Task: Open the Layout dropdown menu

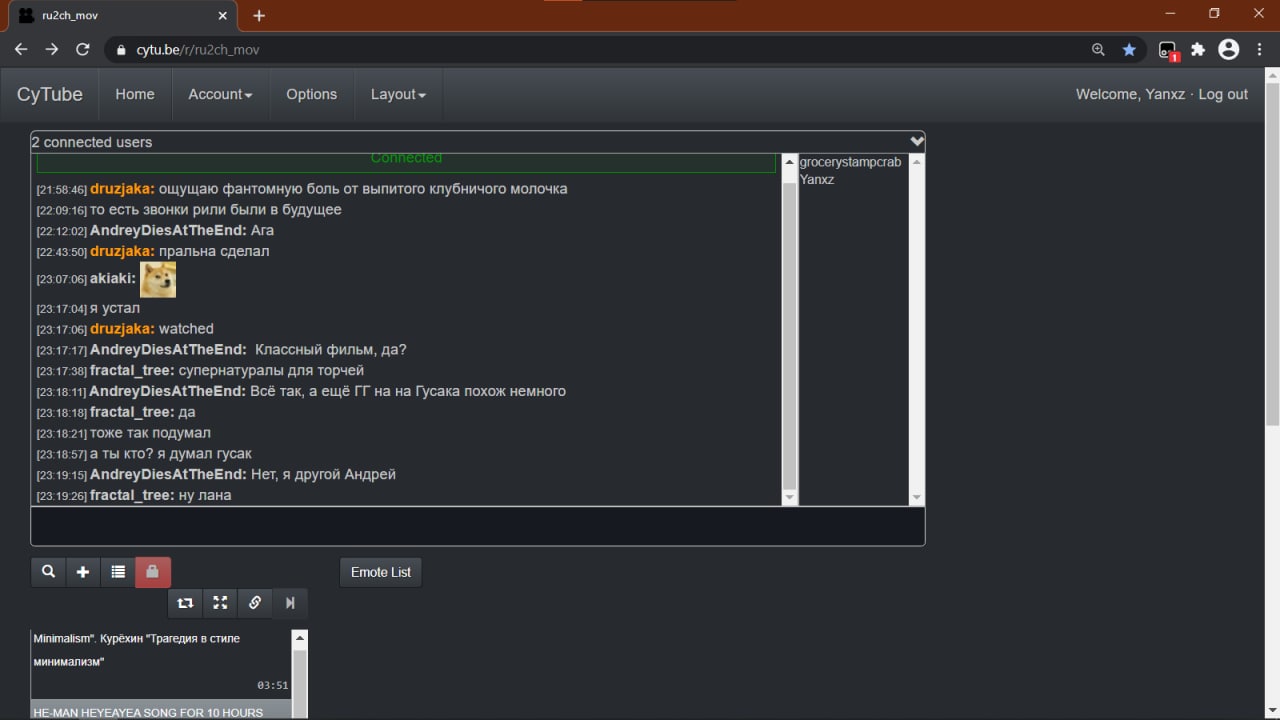Action: (x=398, y=94)
